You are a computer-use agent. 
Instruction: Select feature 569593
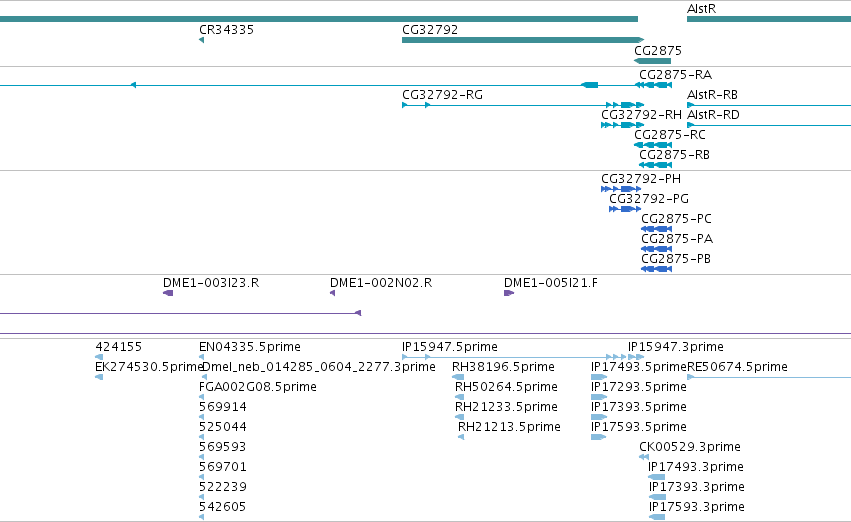click(x=223, y=447)
